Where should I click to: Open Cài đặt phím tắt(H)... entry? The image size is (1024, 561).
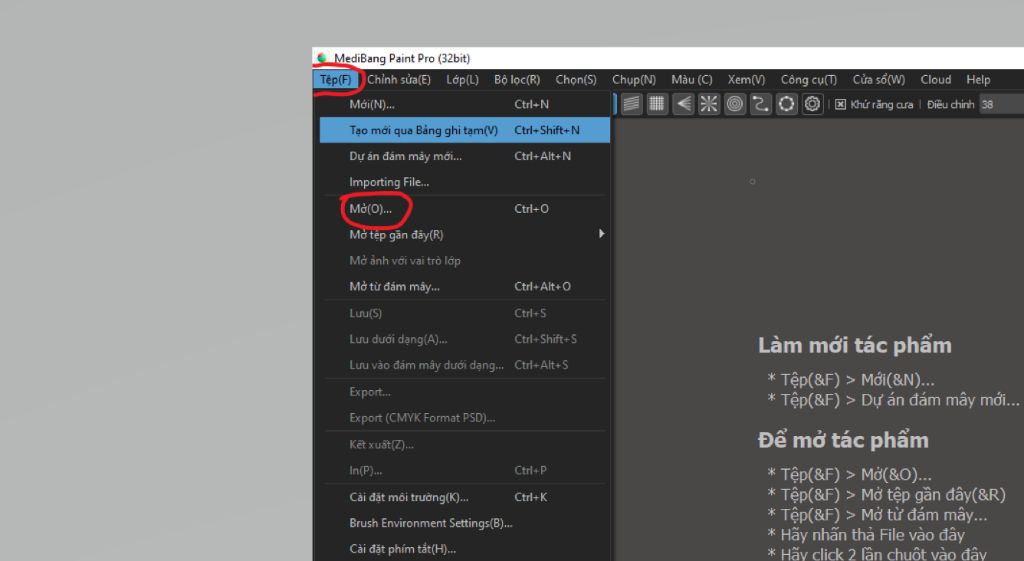pos(465,549)
